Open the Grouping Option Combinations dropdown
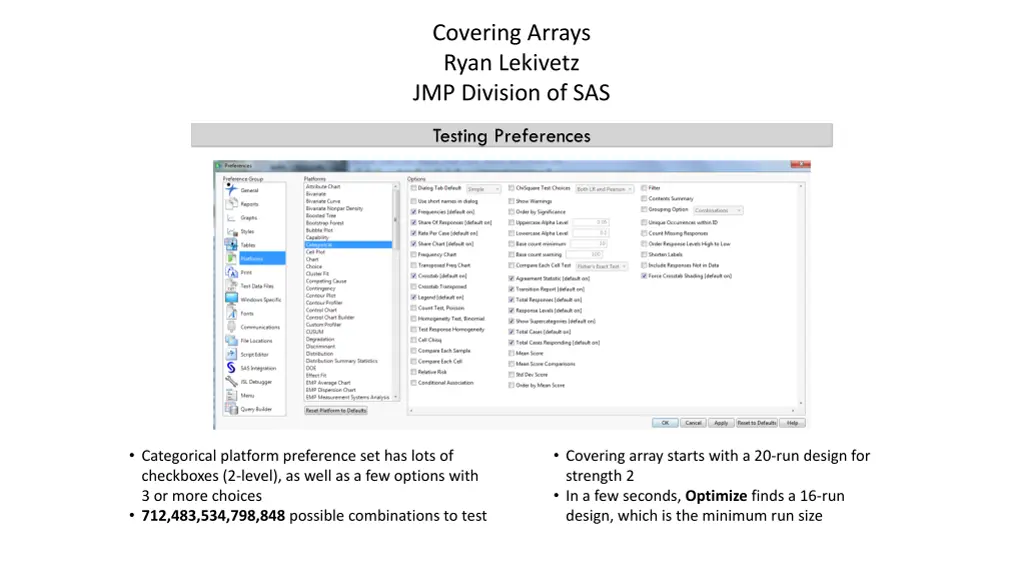The image size is (1024, 576). pyautogui.click(x=718, y=210)
